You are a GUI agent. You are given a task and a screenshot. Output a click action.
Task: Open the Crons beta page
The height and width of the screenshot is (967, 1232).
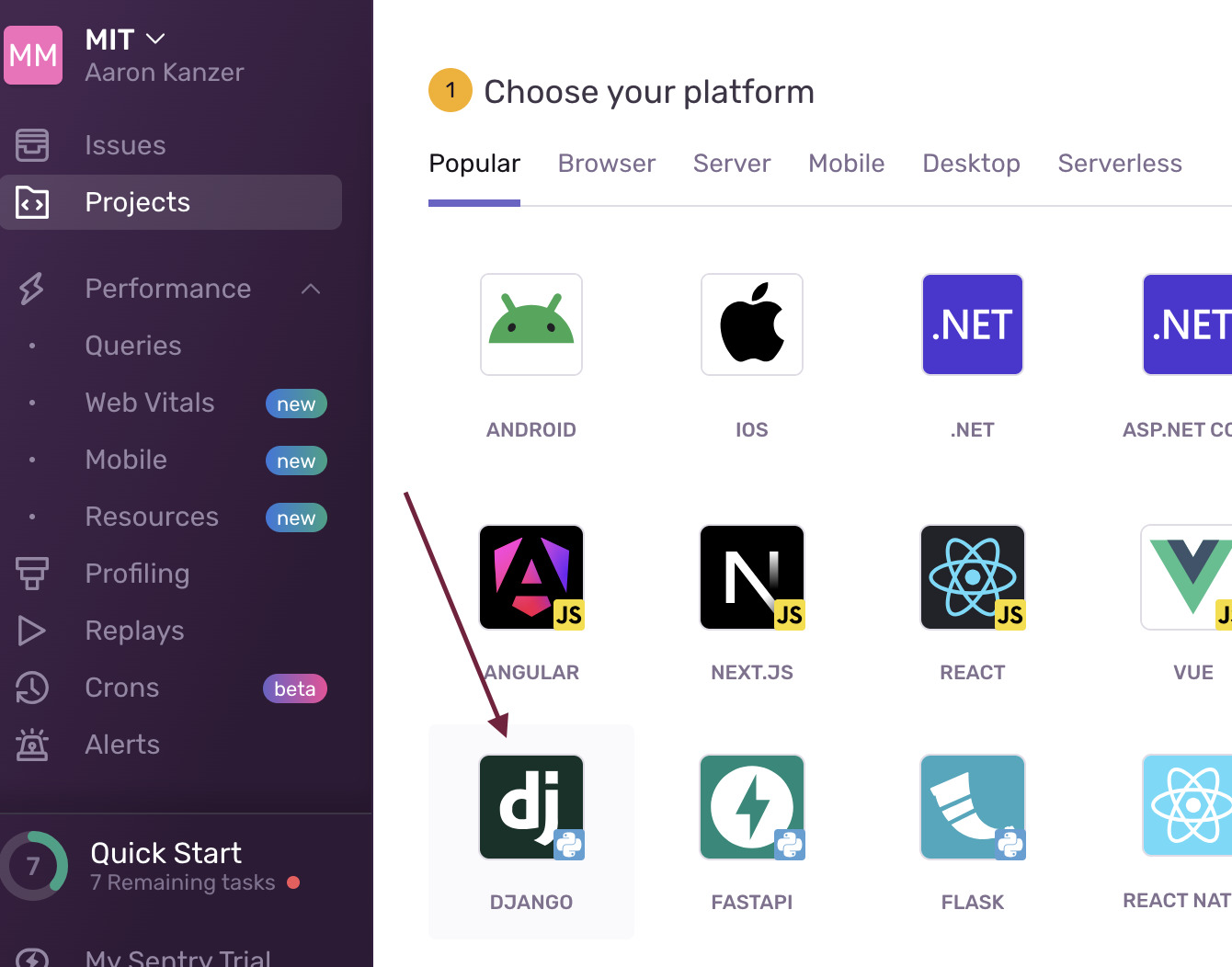click(122, 688)
